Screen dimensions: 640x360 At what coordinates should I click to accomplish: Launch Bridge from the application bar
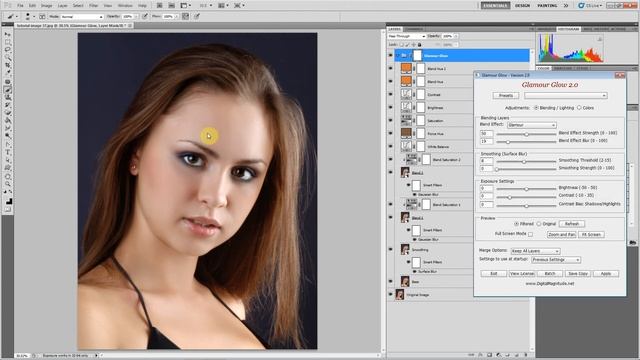tap(160, 6)
